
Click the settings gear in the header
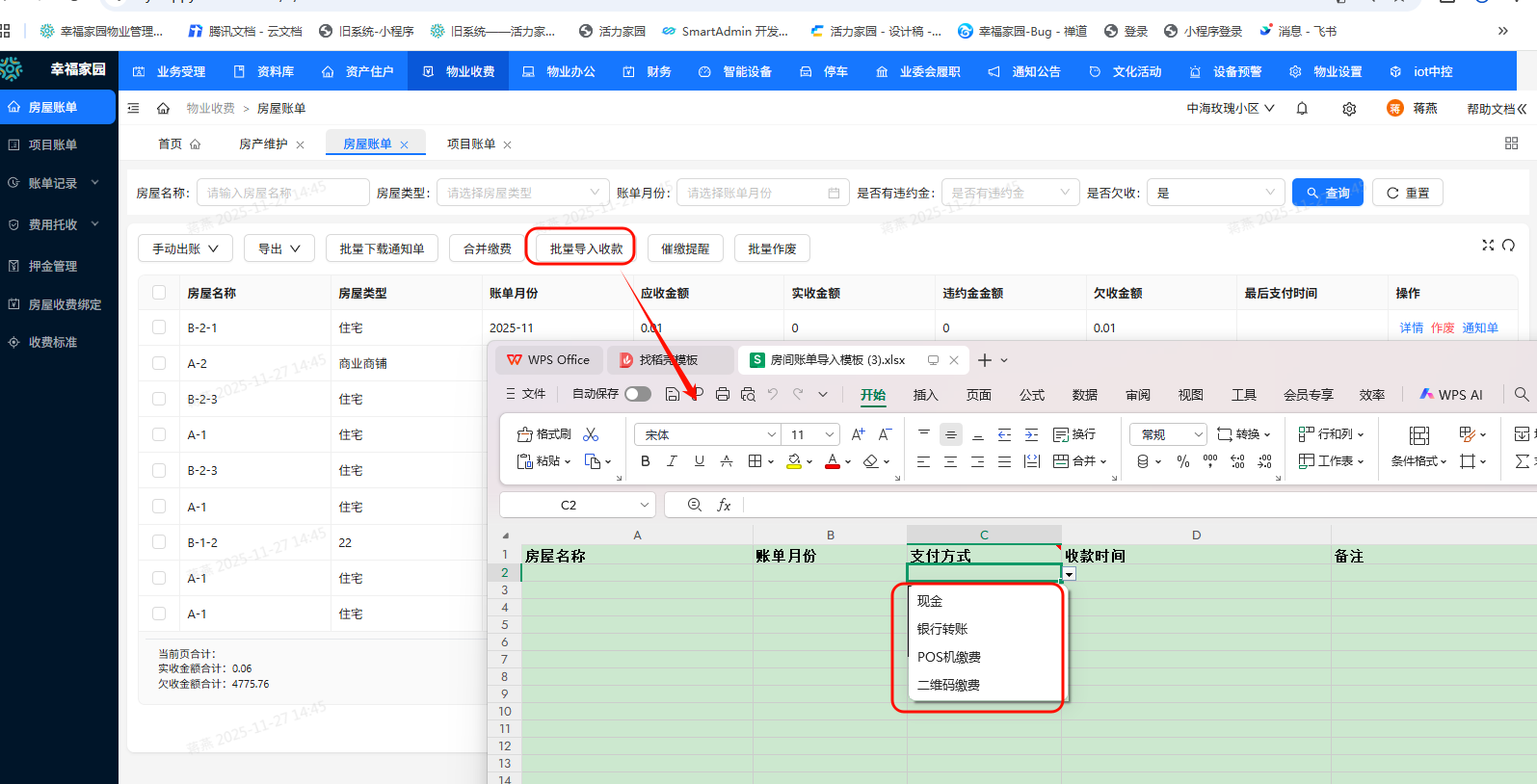[1349, 109]
